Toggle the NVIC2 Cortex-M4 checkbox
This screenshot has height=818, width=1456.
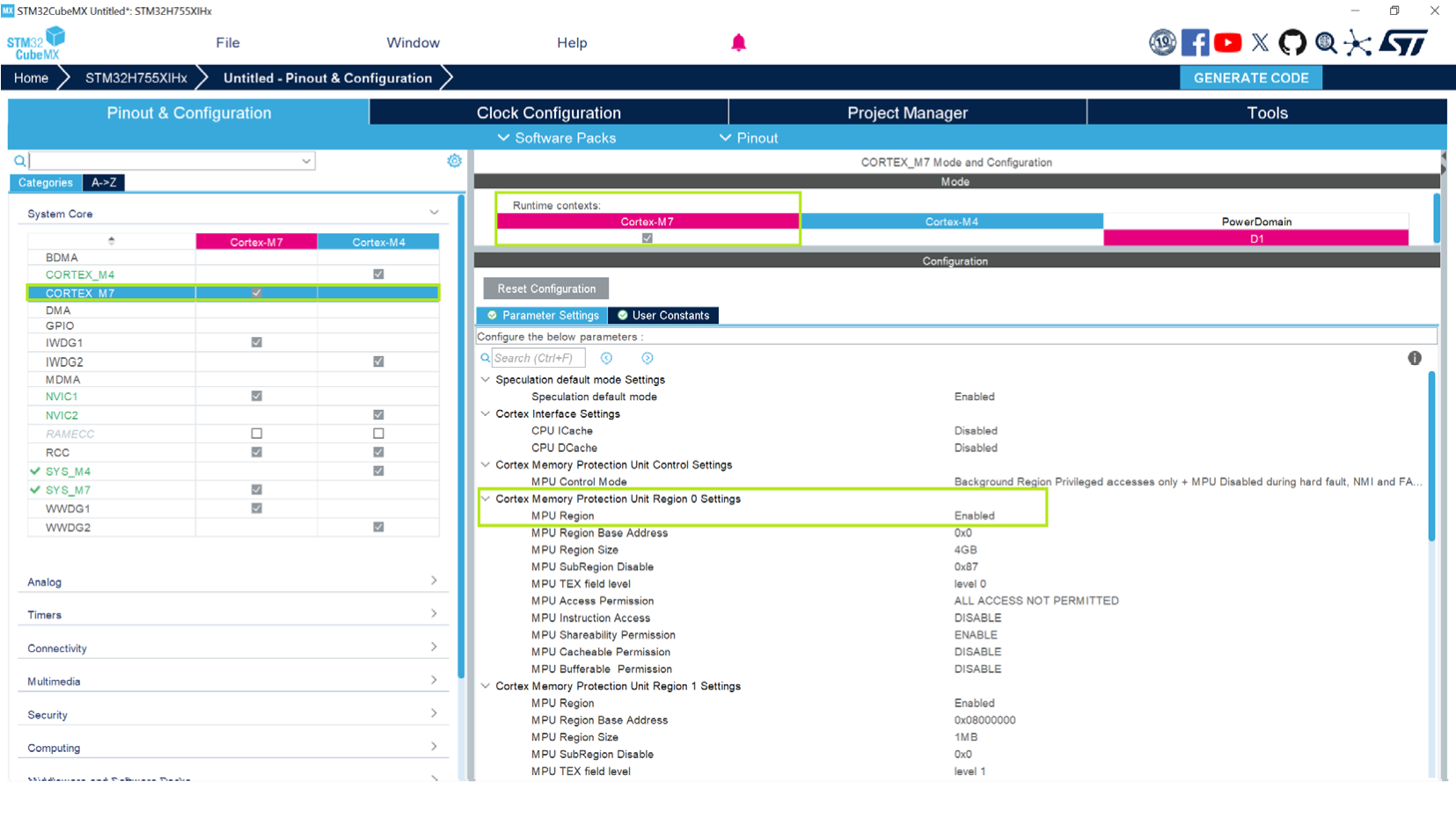click(x=378, y=414)
